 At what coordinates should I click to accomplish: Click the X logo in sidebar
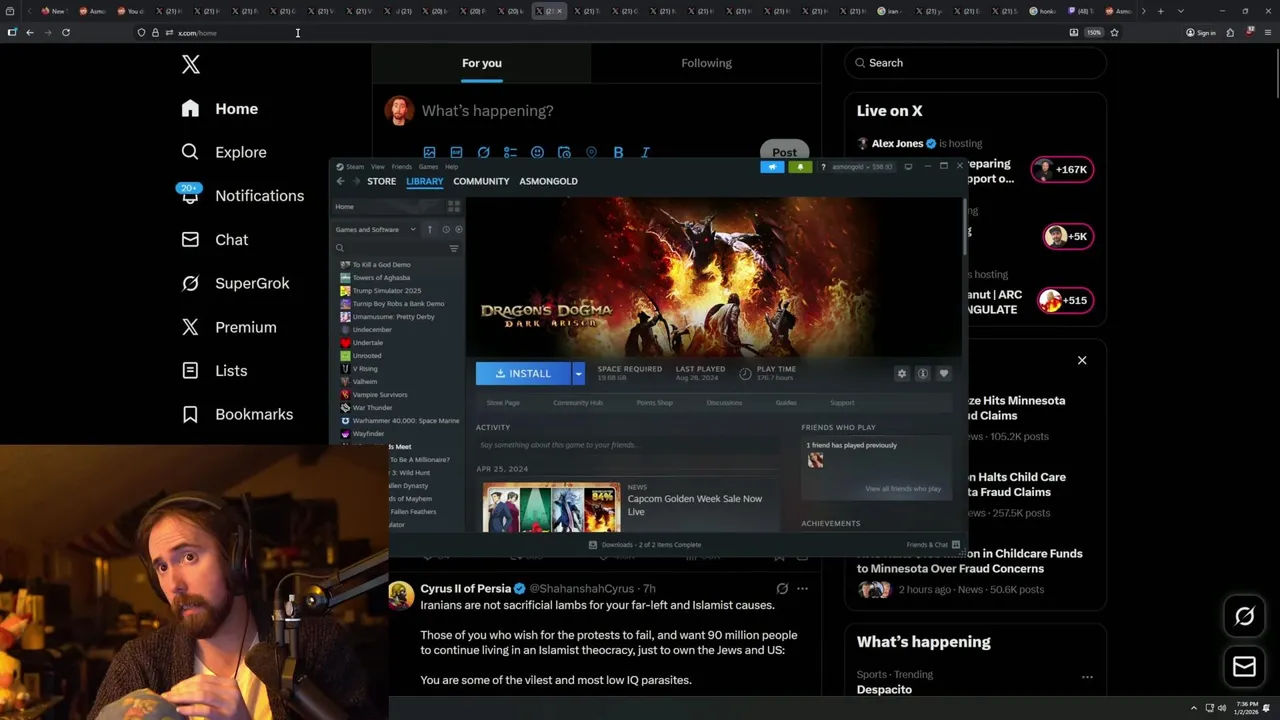(x=191, y=65)
